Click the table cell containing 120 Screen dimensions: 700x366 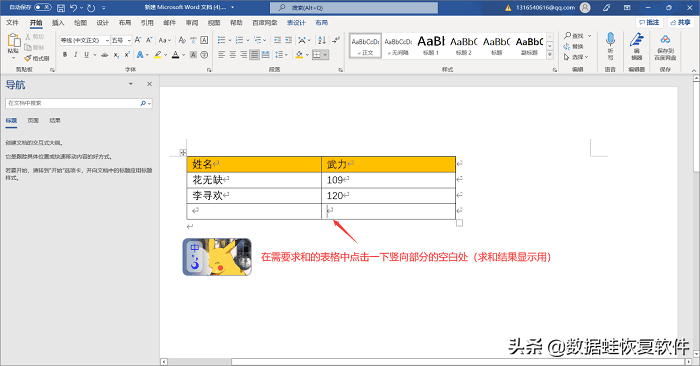(388, 195)
